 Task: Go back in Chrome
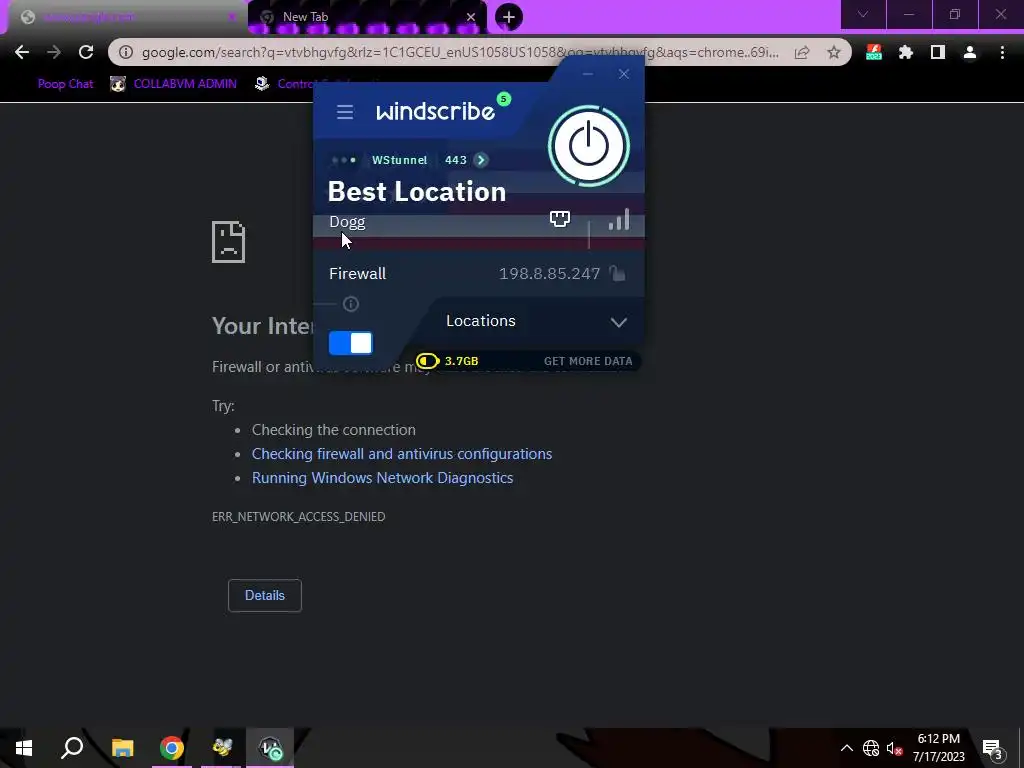click(22, 52)
